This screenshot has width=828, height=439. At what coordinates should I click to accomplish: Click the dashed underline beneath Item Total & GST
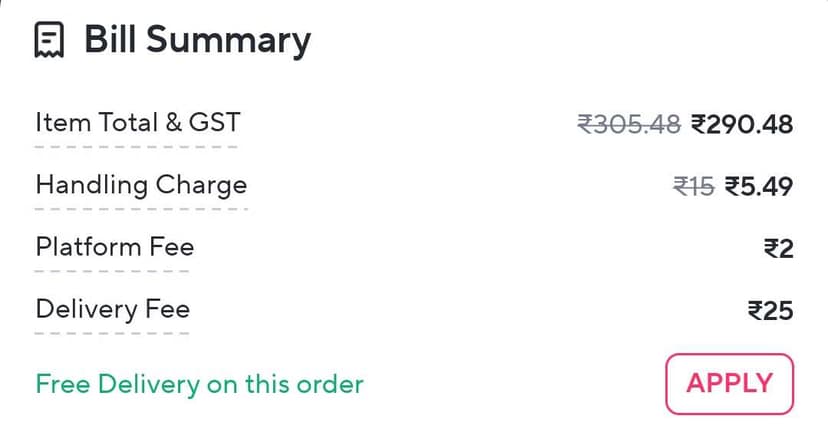(x=136, y=147)
